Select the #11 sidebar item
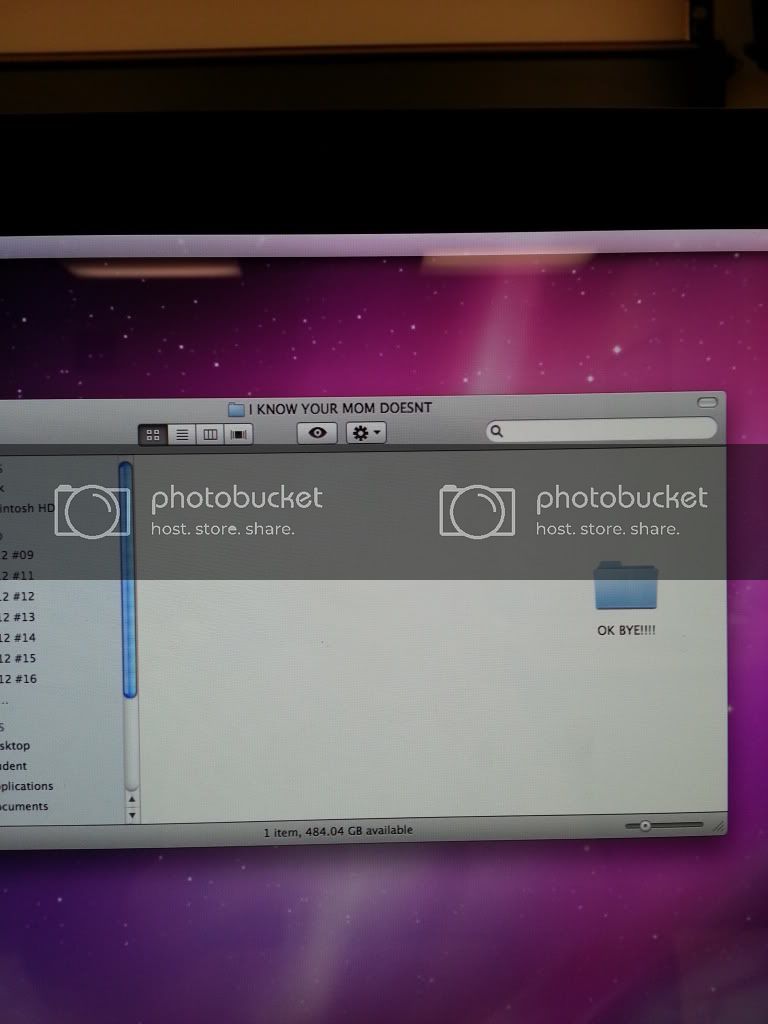This screenshot has width=768, height=1024. pyautogui.click(x=18, y=576)
